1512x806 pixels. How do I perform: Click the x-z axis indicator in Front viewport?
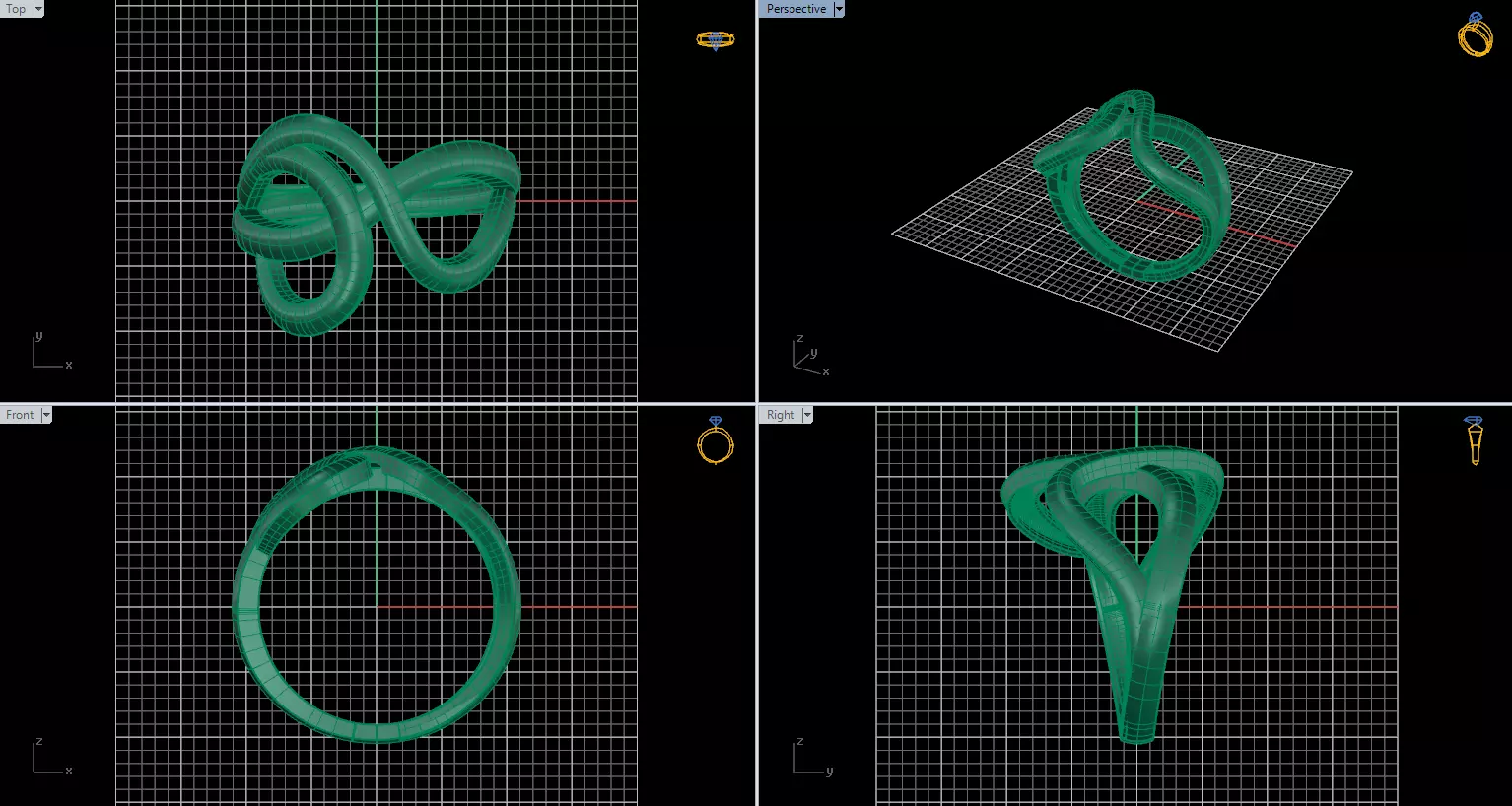pos(51,757)
